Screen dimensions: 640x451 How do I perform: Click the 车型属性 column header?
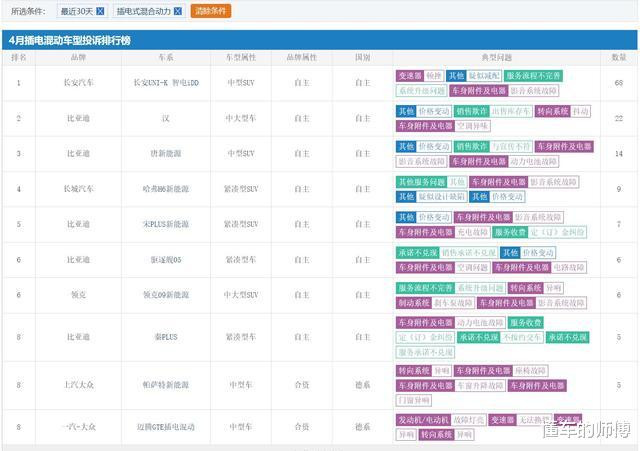241,58
